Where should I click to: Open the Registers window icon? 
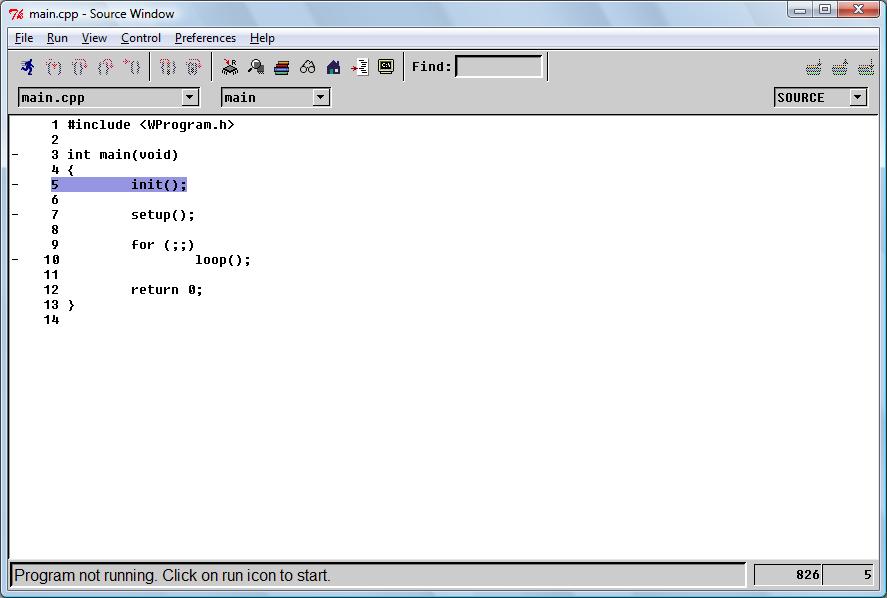click(230, 67)
